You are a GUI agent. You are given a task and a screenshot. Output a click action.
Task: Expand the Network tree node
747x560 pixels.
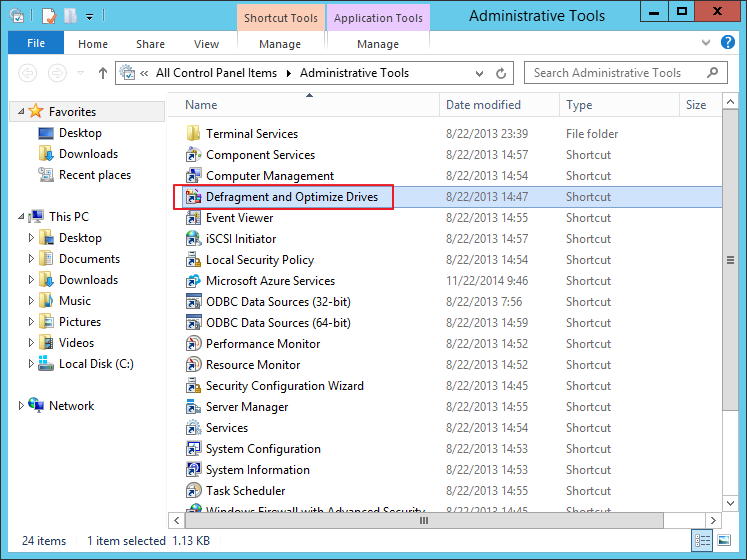(x=21, y=406)
